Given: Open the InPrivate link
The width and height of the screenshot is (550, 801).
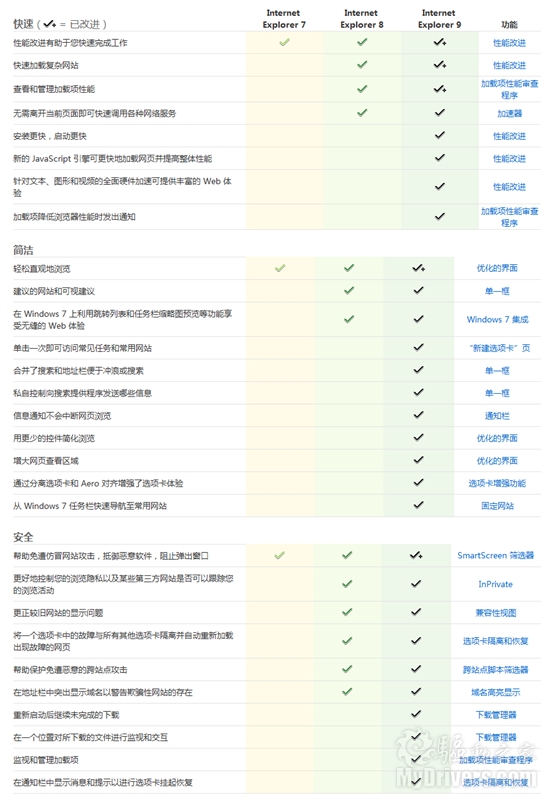Looking at the screenshot, I should [495, 584].
